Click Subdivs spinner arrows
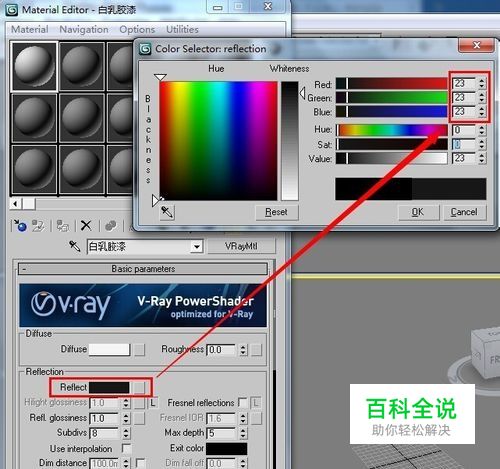The width and height of the screenshot is (500, 469). (126, 433)
